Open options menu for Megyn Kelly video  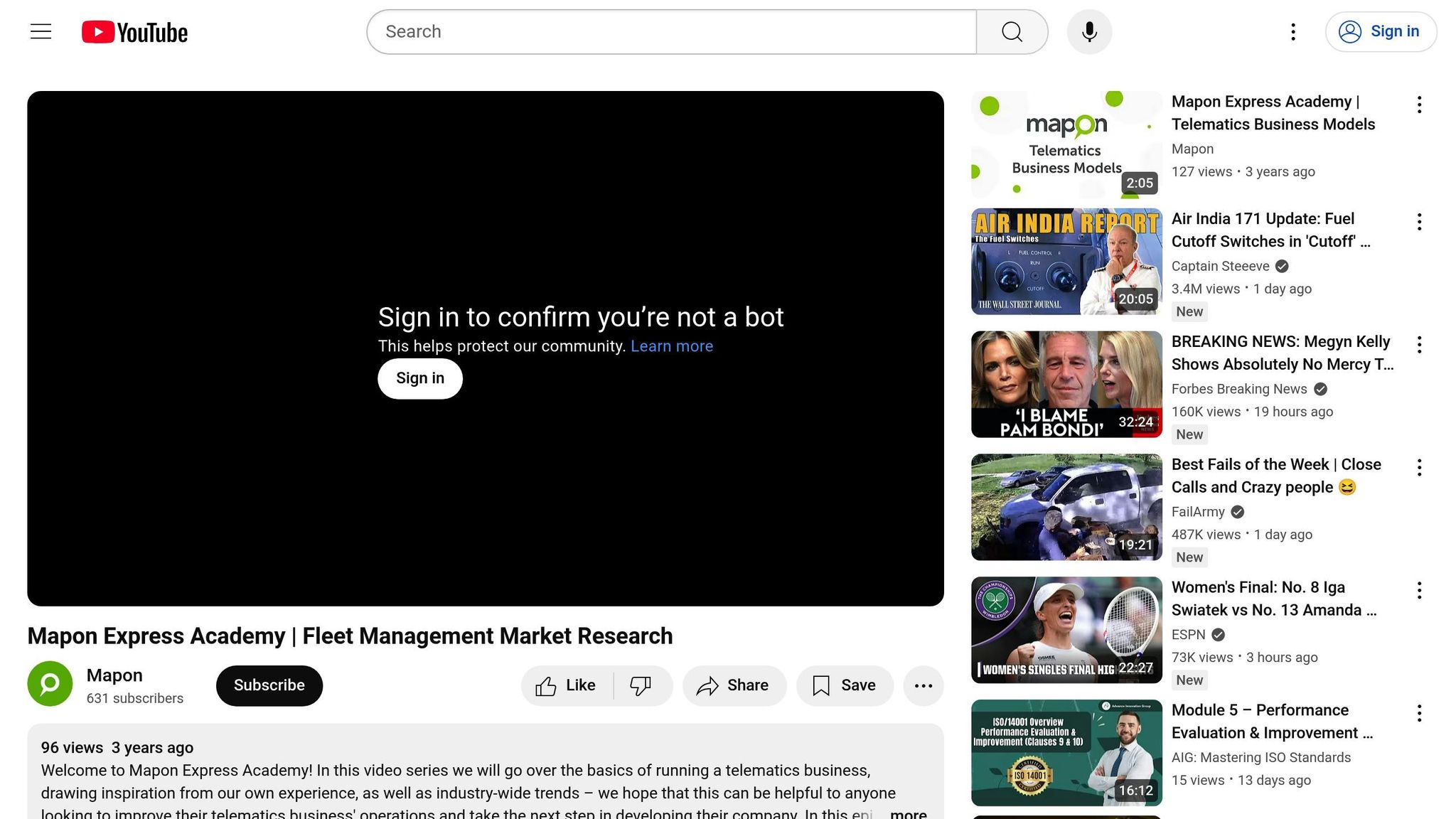[1419, 345]
